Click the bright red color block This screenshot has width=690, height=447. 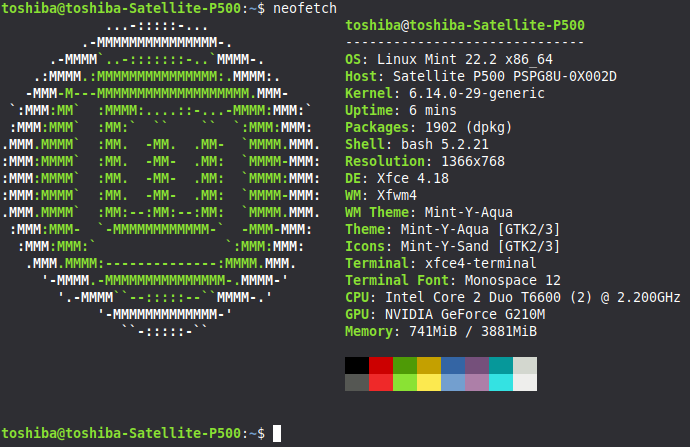click(x=381, y=382)
